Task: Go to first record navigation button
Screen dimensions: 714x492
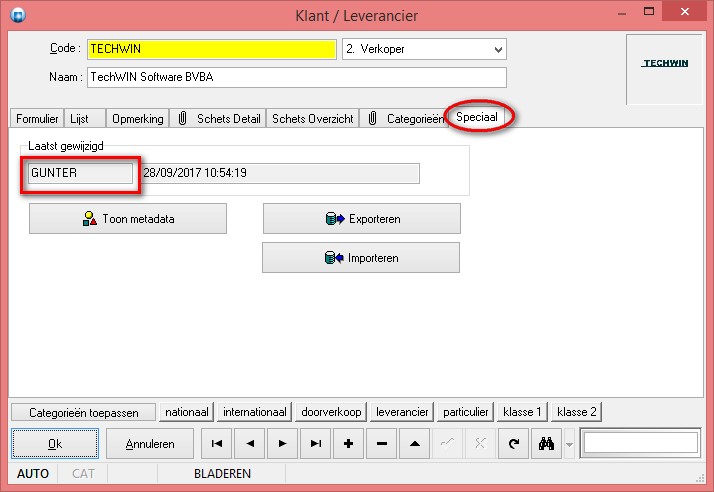Action: coord(217,443)
